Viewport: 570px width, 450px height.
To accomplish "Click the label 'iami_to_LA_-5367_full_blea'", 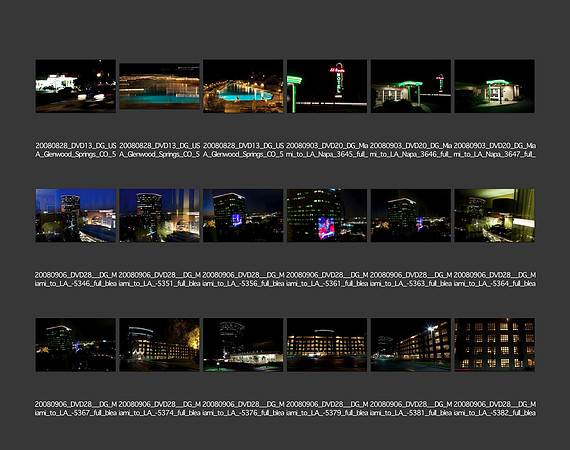I will 76,413.
